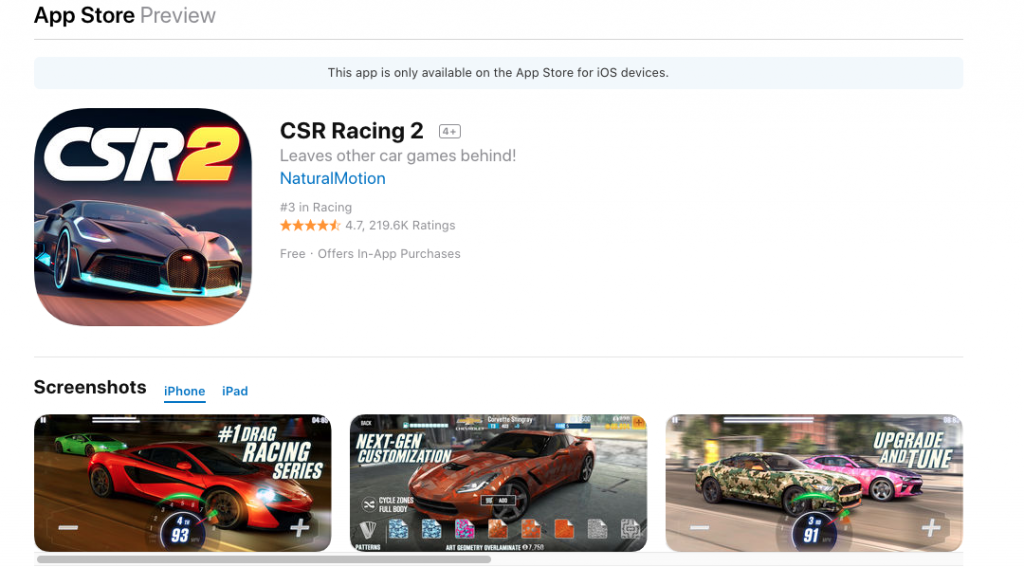Click the App Store Preview heading
This screenshot has height=567, width=1024.
click(x=125, y=15)
